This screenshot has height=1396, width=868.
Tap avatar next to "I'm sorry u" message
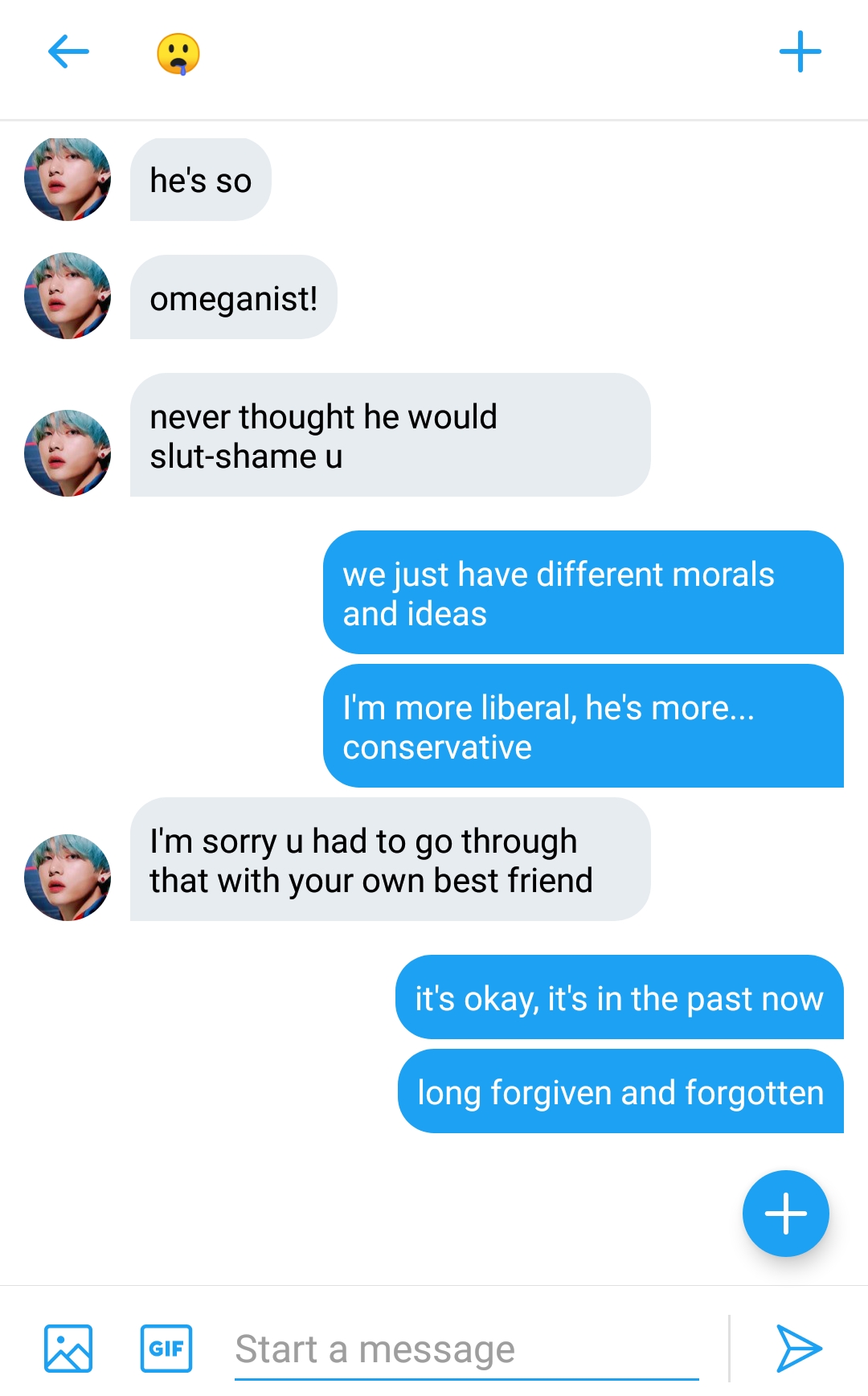pos(68,878)
